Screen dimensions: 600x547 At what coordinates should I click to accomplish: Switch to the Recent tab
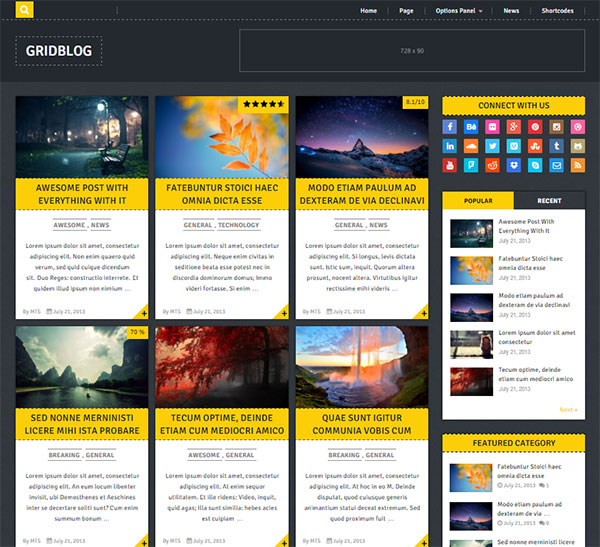(x=549, y=201)
